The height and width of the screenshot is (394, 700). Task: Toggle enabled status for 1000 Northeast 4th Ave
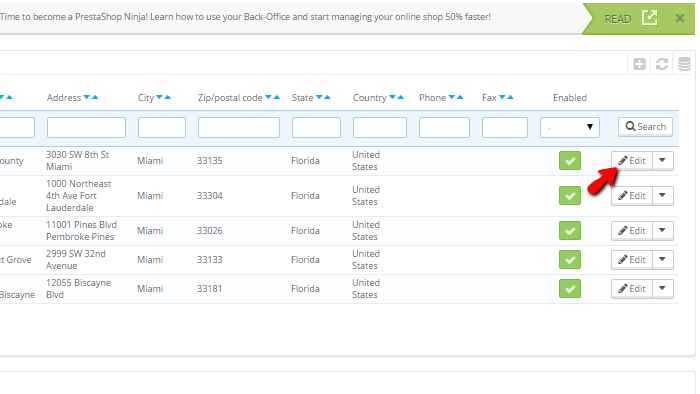tap(570, 195)
